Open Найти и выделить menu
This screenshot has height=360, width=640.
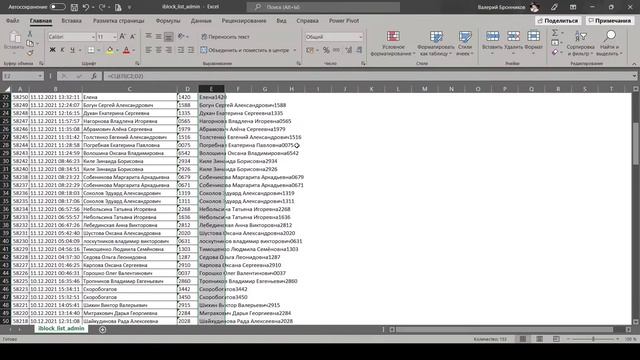(x=609, y=43)
